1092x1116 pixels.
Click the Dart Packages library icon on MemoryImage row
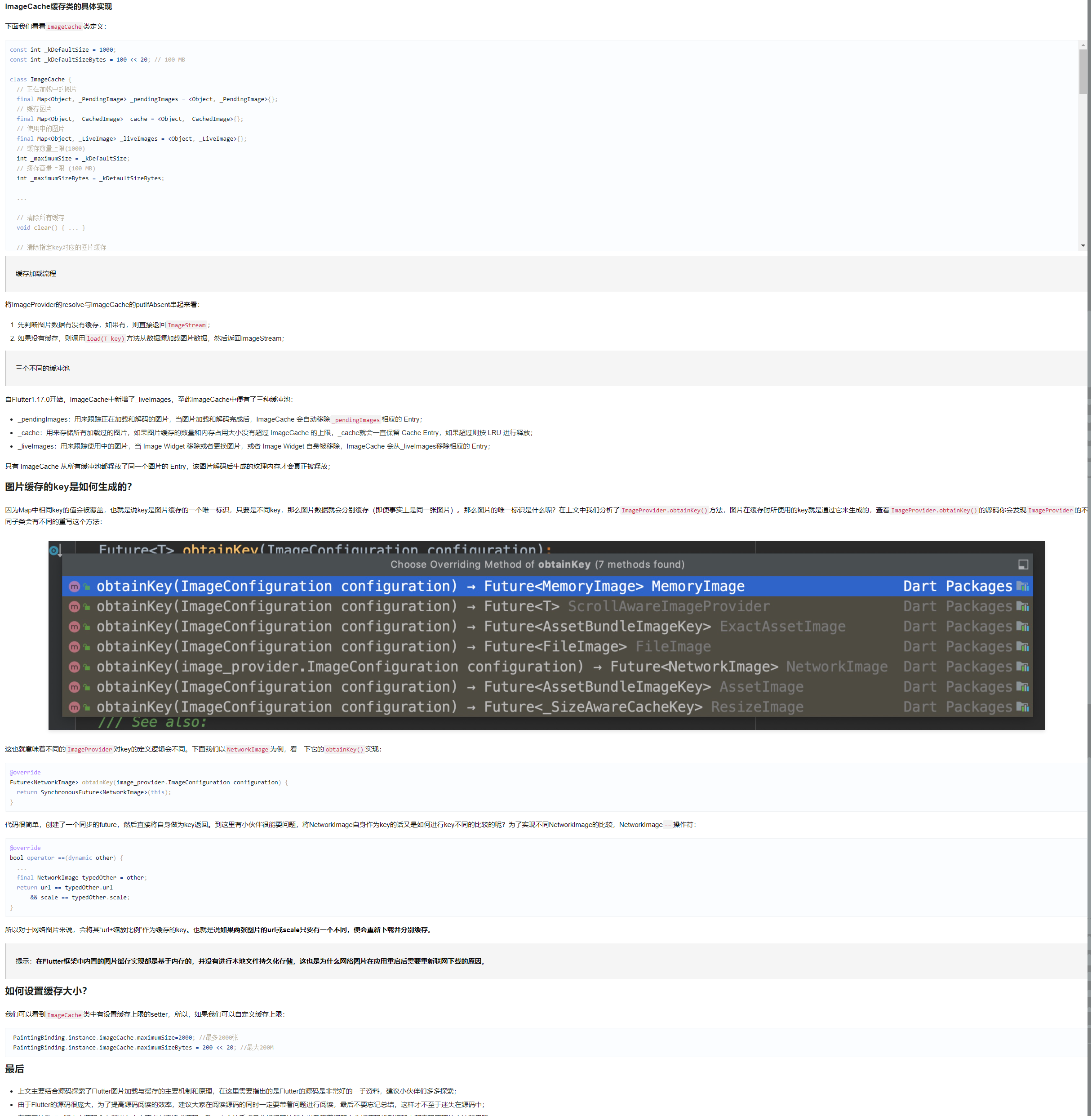[1023, 586]
